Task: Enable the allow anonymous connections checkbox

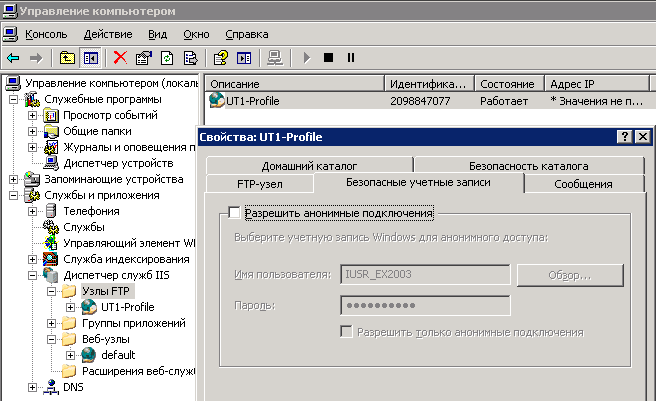Action: 234,213
